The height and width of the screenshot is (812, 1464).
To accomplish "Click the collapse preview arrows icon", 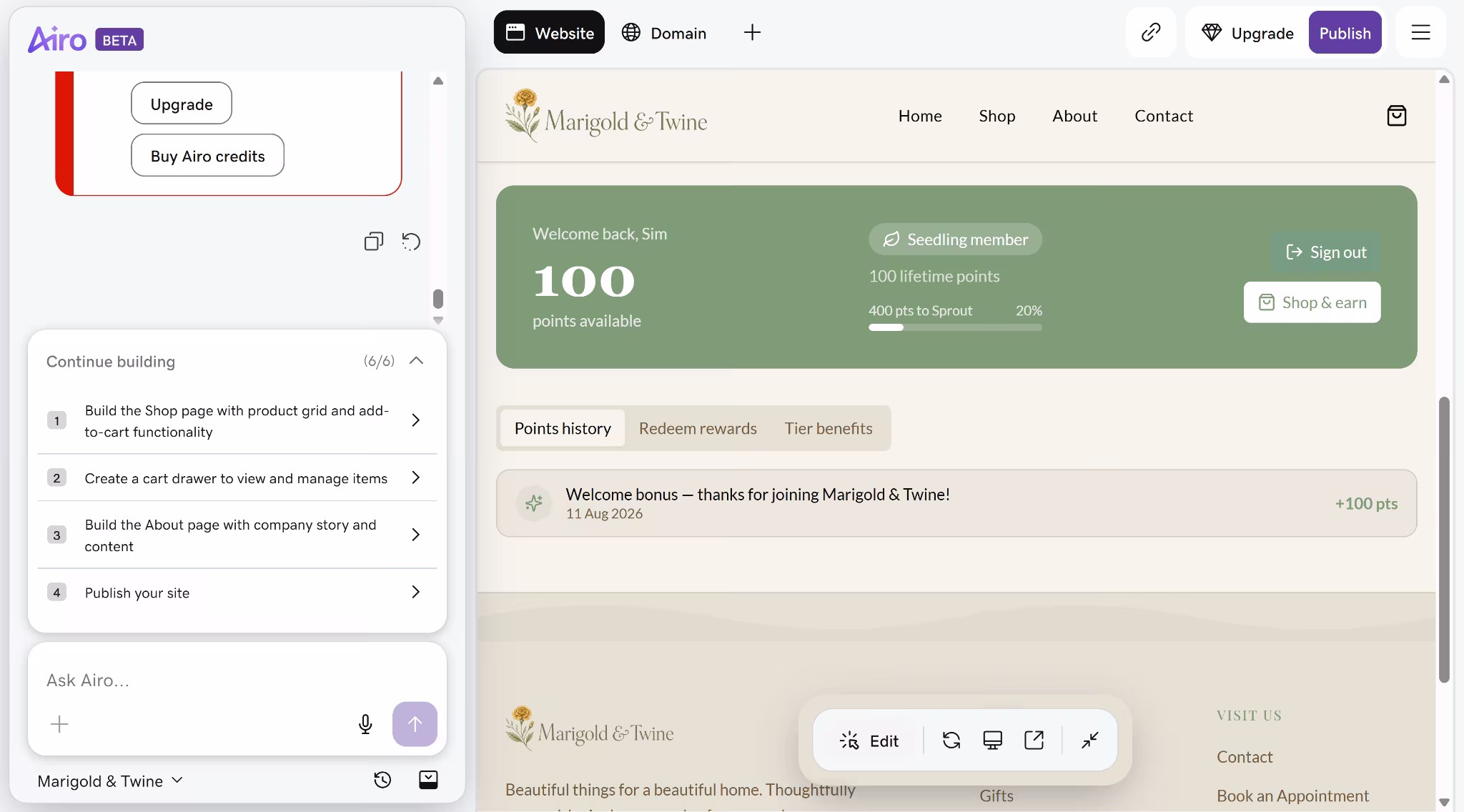I will 1089,740.
